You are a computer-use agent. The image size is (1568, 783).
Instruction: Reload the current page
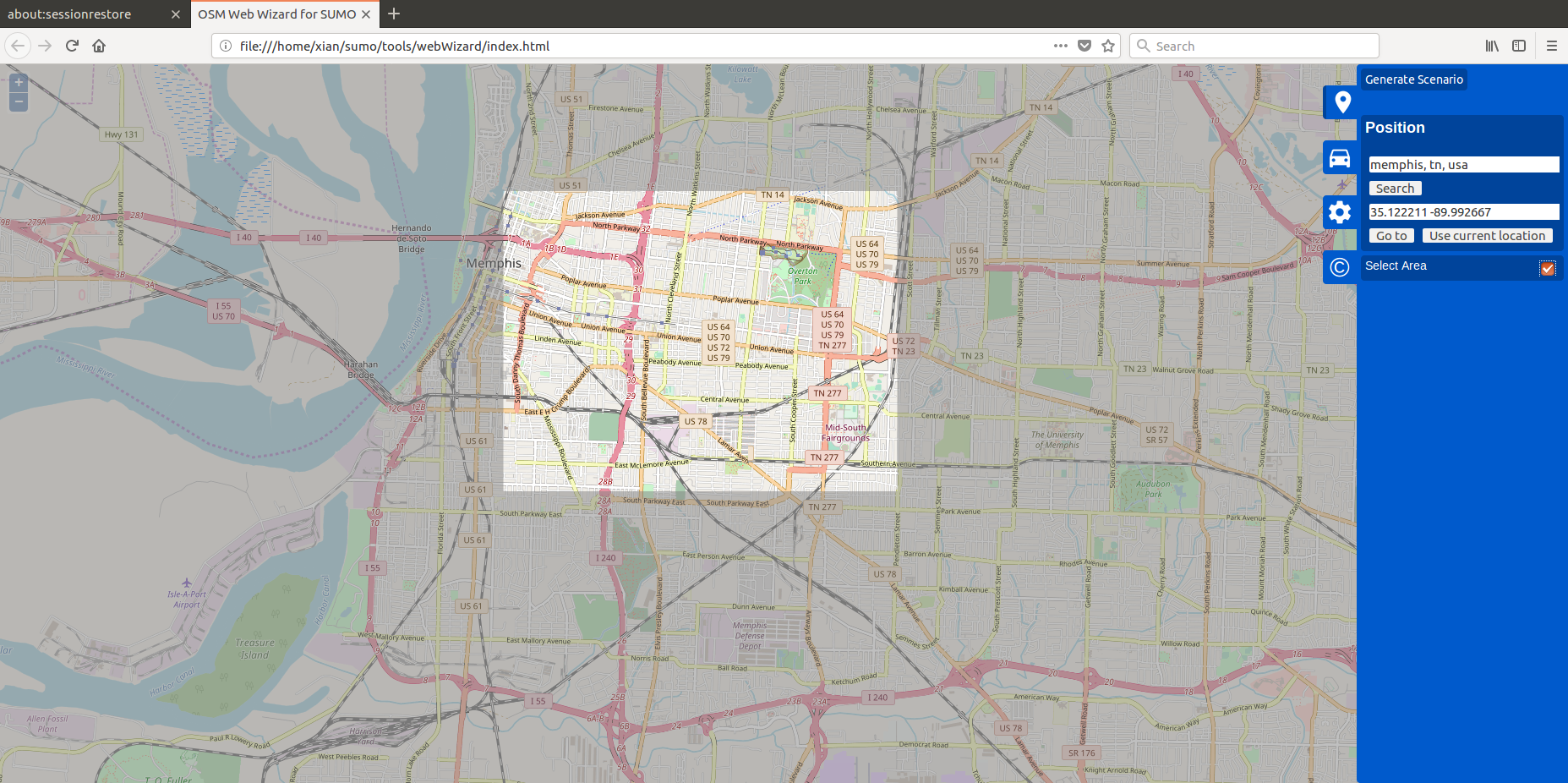(x=71, y=46)
